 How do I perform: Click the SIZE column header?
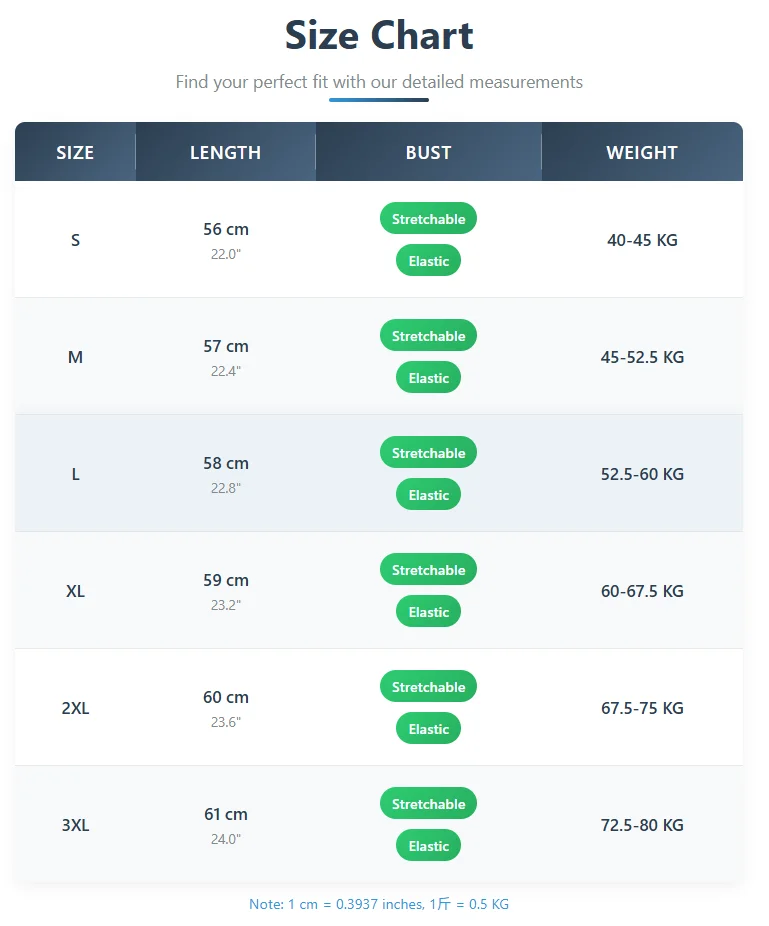click(75, 153)
